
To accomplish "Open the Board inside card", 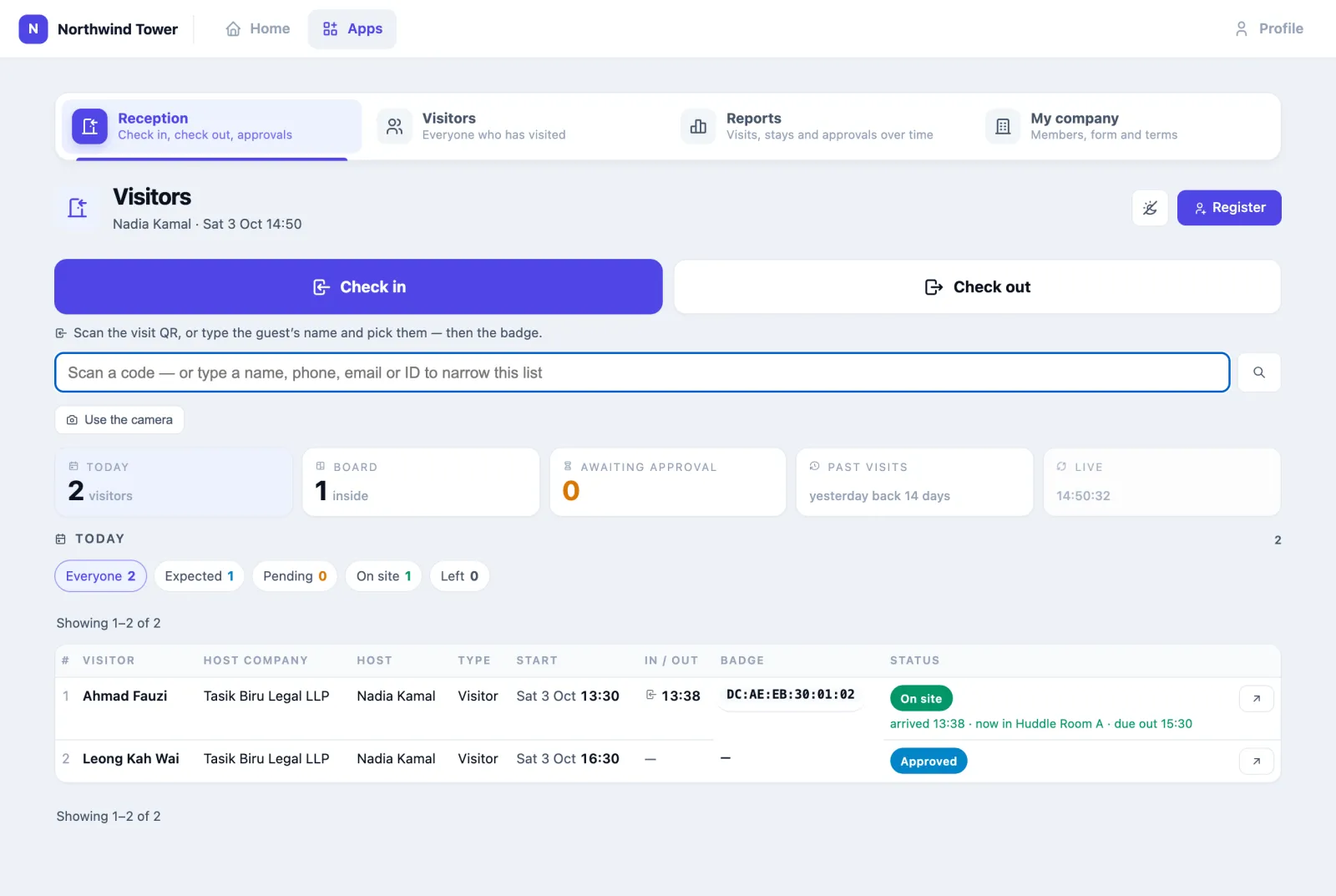I will pos(421,482).
